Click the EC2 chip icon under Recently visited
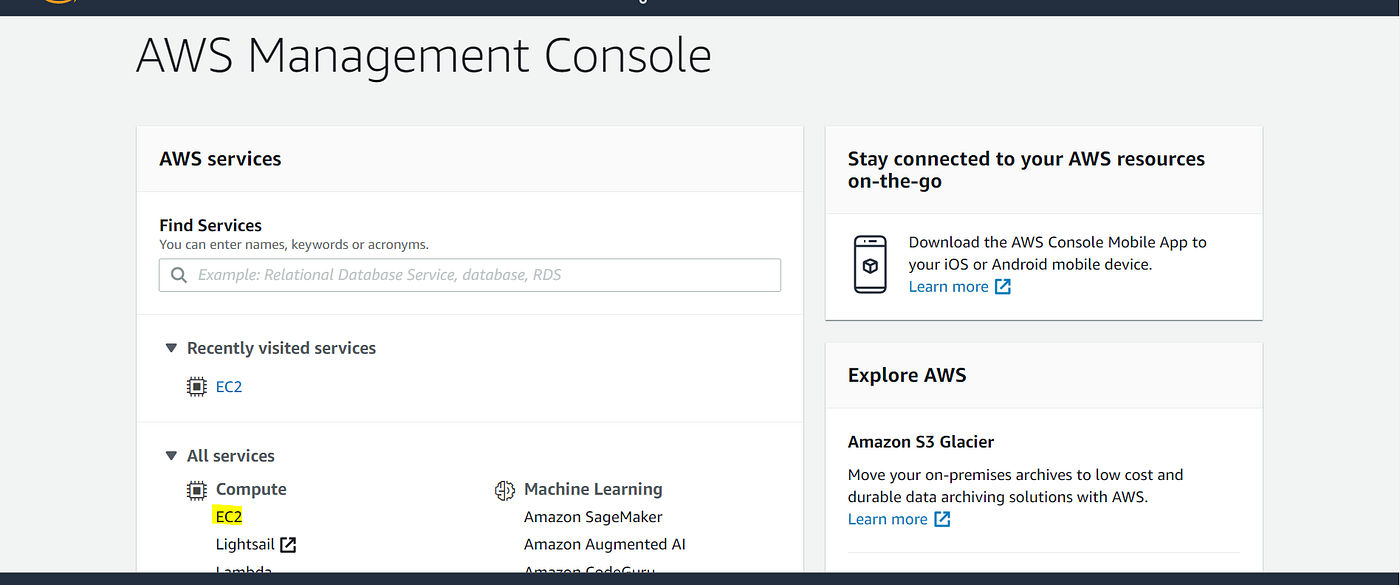1400x585 pixels. [197, 386]
